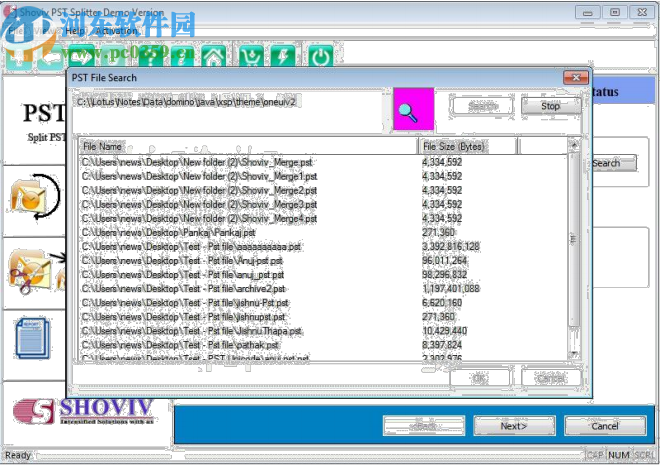661x475 pixels.
Task: Click the scrollbar up arrow in file list
Action: click(574, 145)
